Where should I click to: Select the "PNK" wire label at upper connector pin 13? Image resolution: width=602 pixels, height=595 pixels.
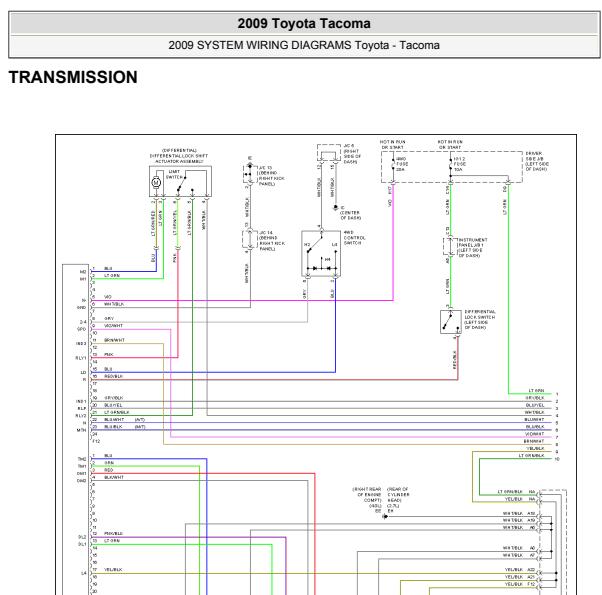(109, 354)
